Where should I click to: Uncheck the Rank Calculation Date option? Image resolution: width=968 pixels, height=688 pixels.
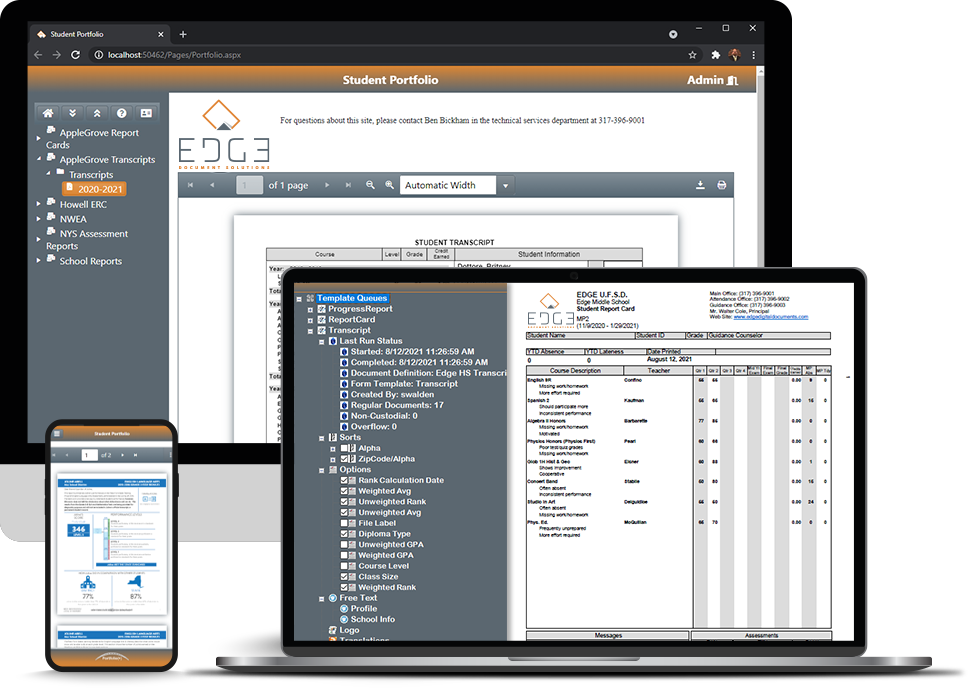(344, 480)
